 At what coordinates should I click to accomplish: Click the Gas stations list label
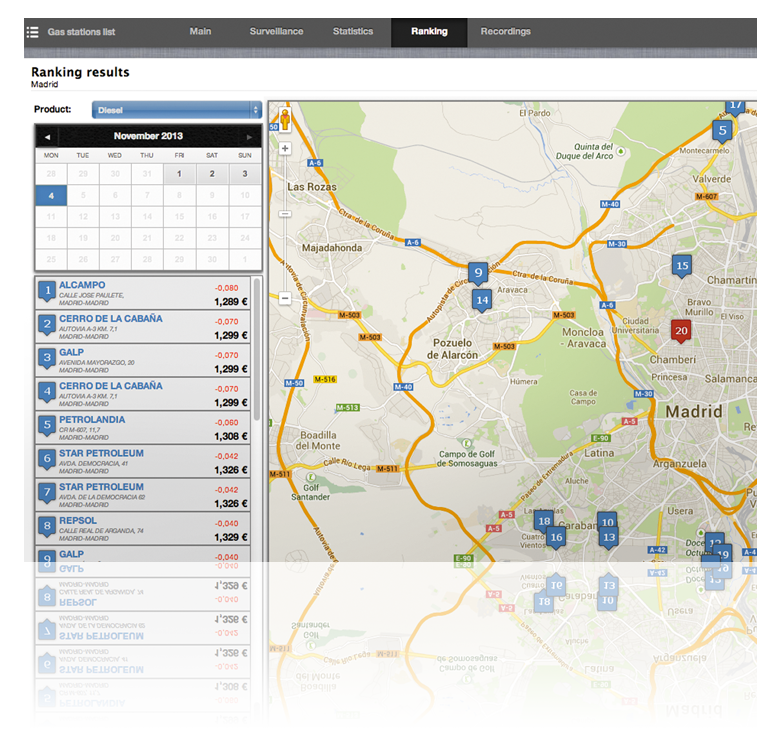click(x=82, y=32)
